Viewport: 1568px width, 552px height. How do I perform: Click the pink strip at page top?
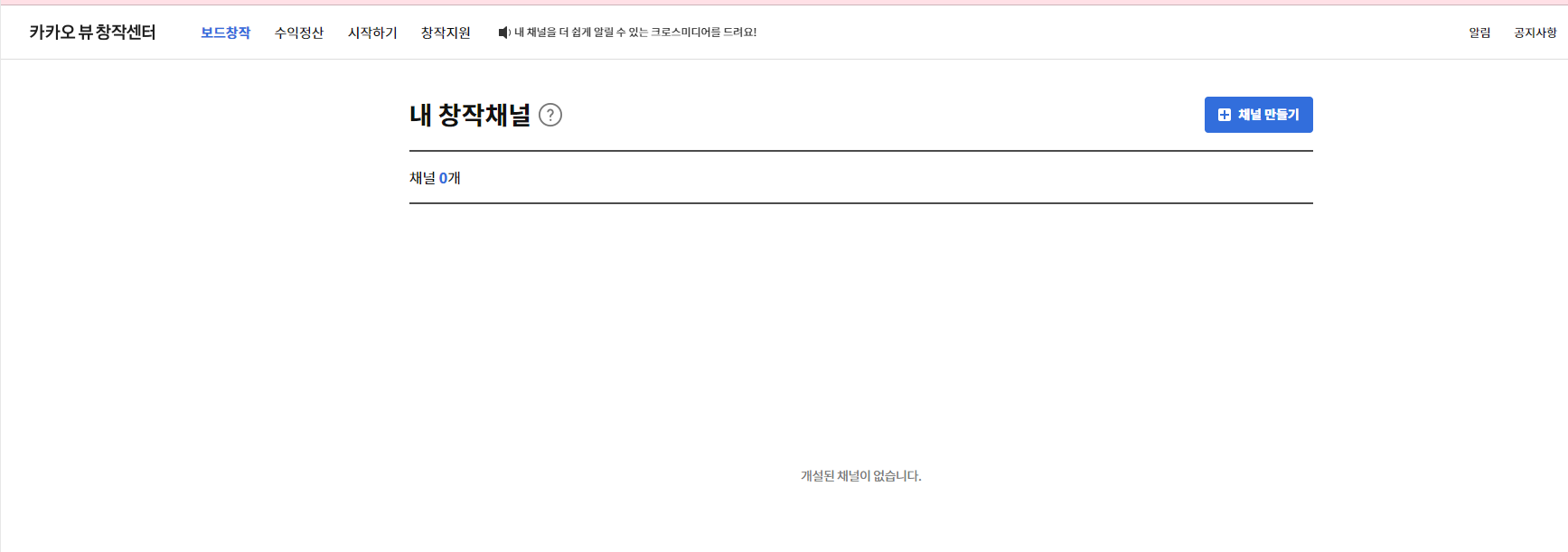tap(784, 2)
